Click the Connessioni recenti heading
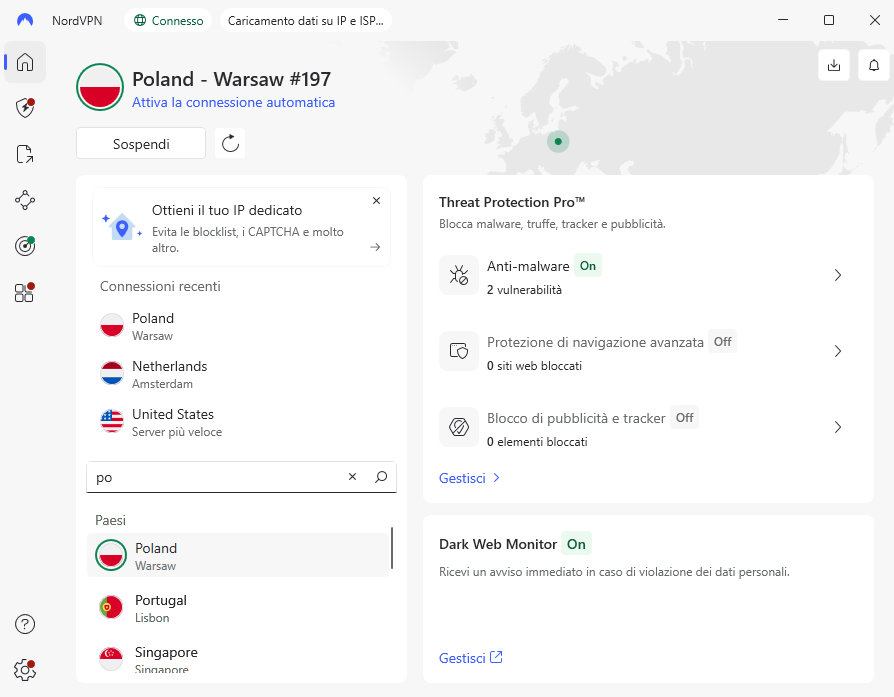The width and height of the screenshot is (894, 697). tap(160, 286)
